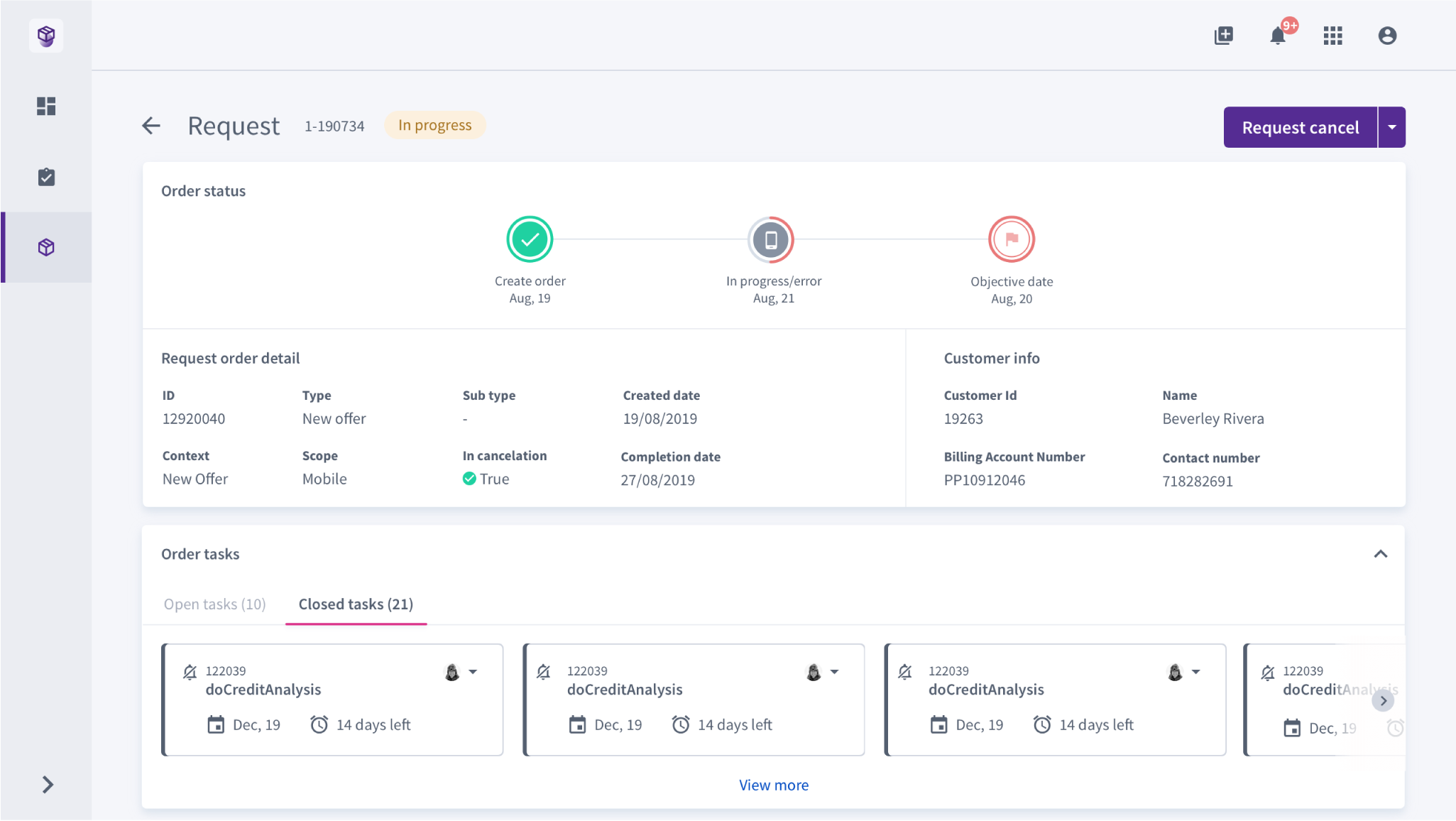Click clock icon on second task card
Screen dimensions: 1456x821
pos(681,724)
